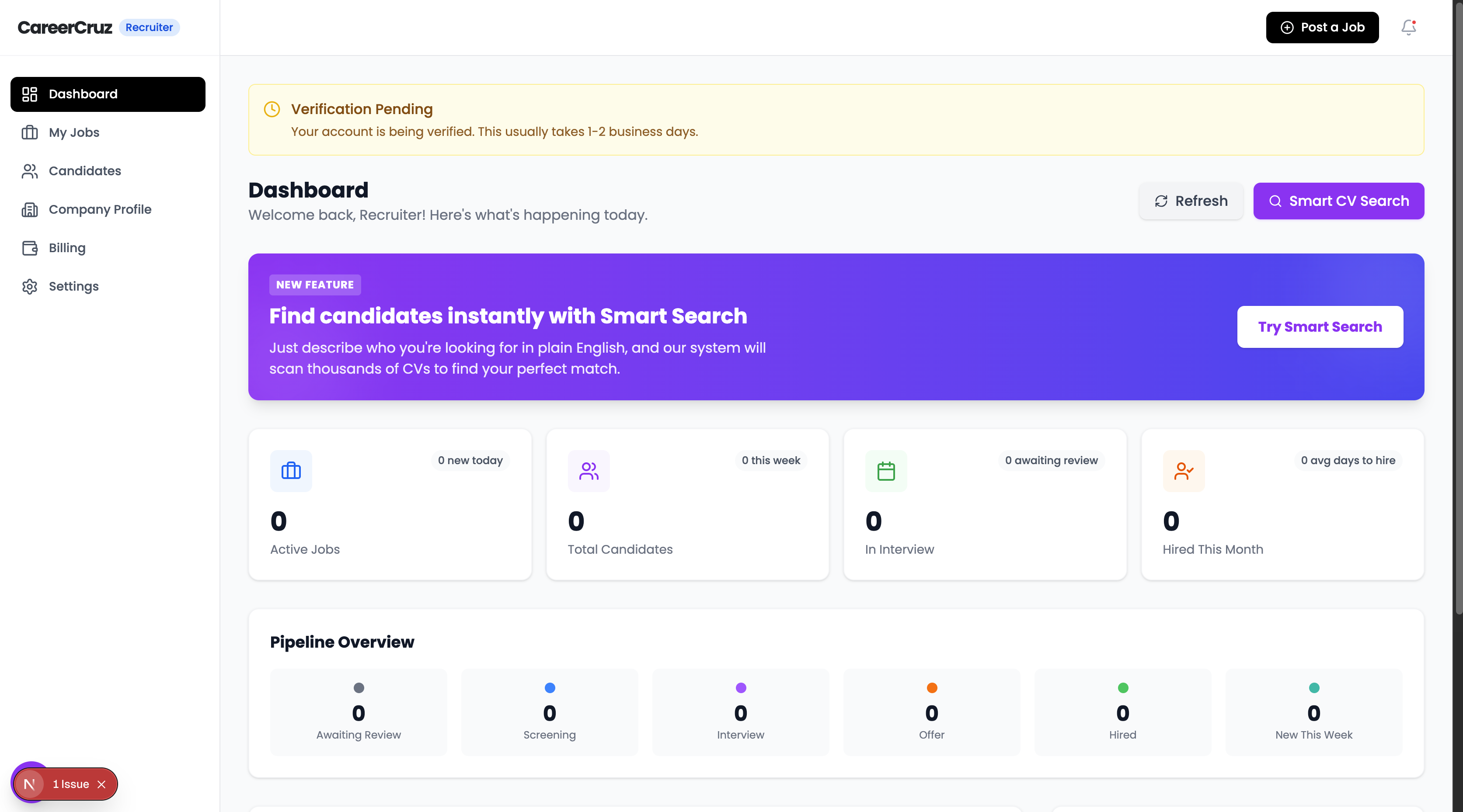Screen dimensions: 1463x812
Task: Open Smart CV Search
Action: [x=1339, y=201]
